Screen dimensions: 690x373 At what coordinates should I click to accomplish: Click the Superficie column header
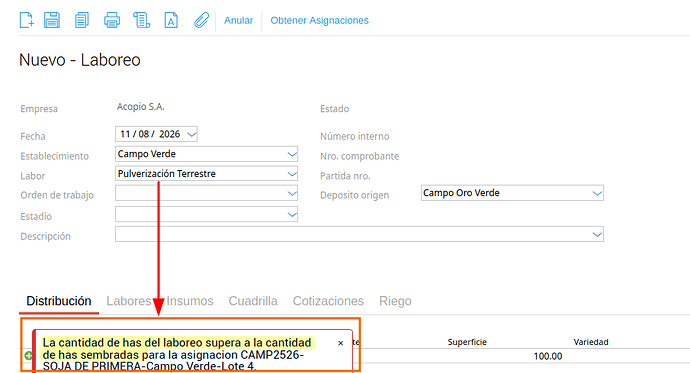[x=467, y=342]
